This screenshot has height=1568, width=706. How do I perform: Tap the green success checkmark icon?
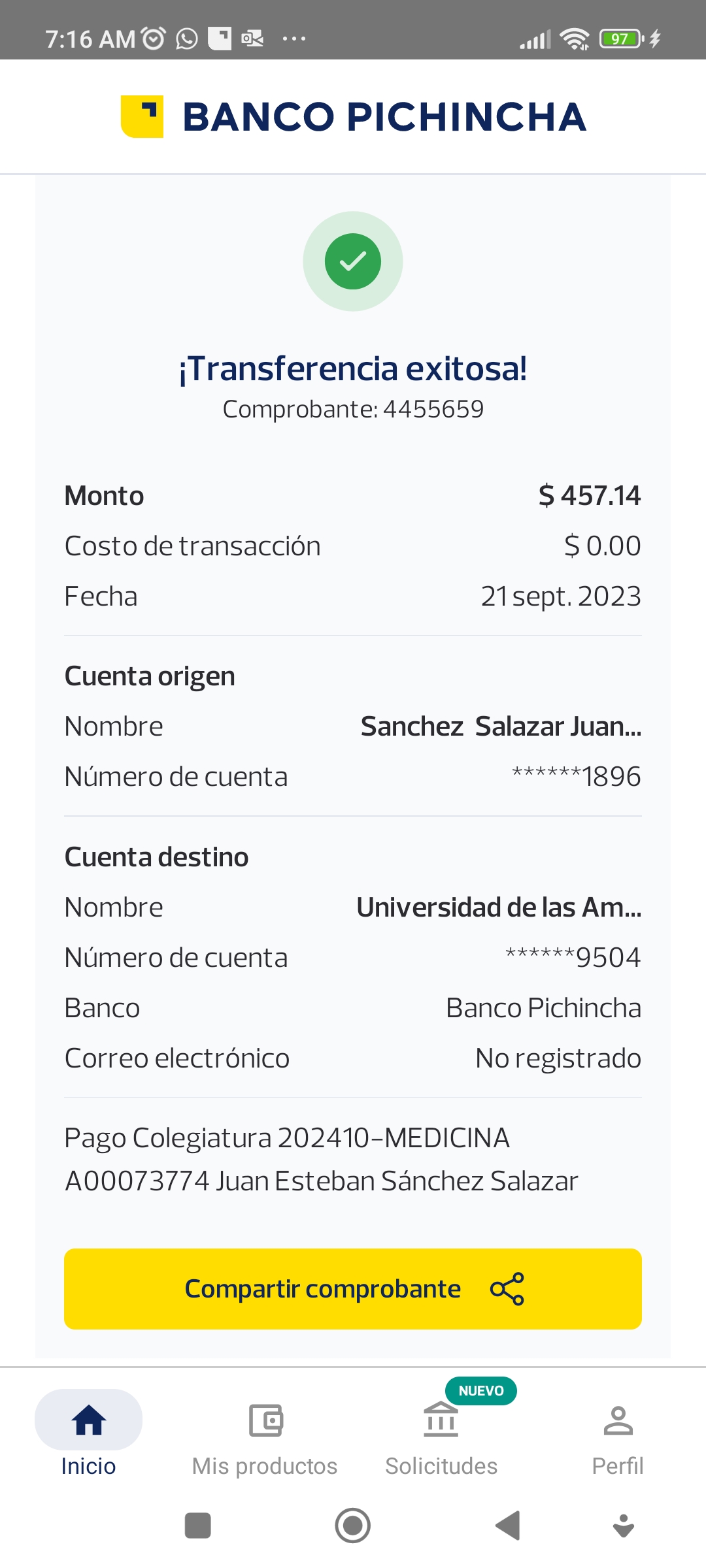[353, 261]
